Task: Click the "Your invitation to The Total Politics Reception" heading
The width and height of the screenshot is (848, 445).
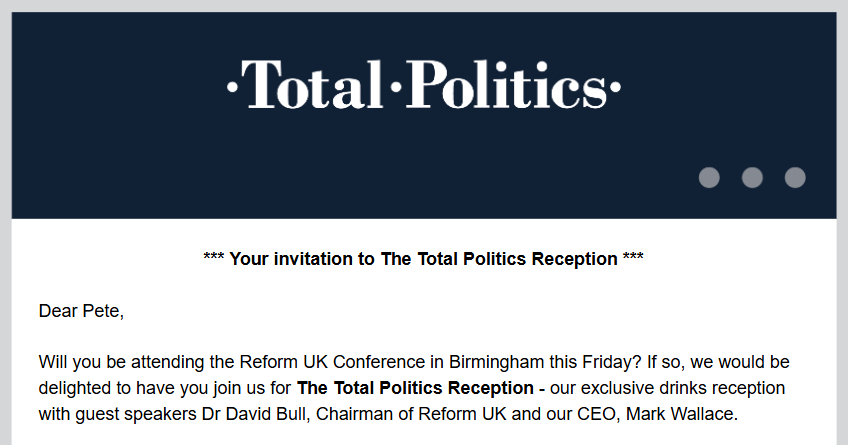Action: pyautogui.click(x=423, y=259)
